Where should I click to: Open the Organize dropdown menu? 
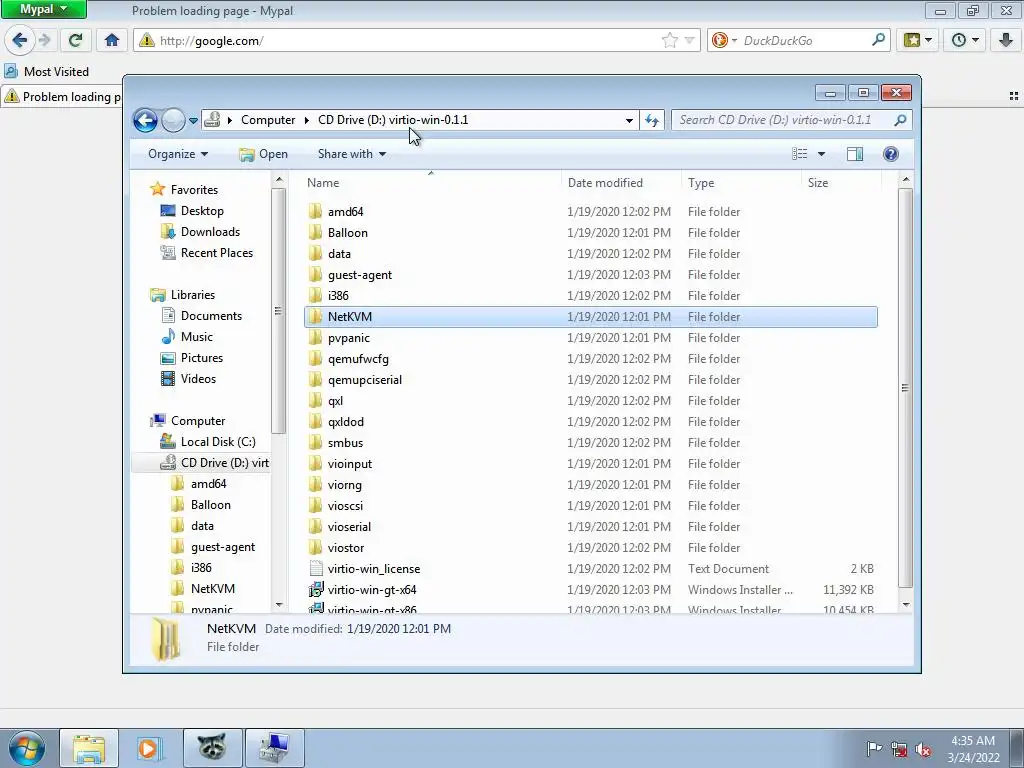178,154
